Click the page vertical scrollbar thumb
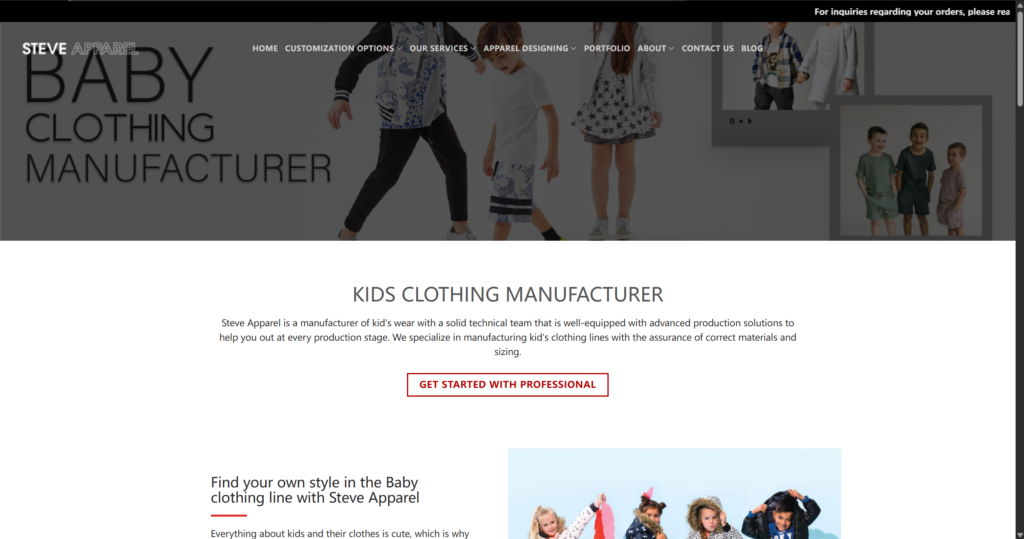 (x=1019, y=57)
